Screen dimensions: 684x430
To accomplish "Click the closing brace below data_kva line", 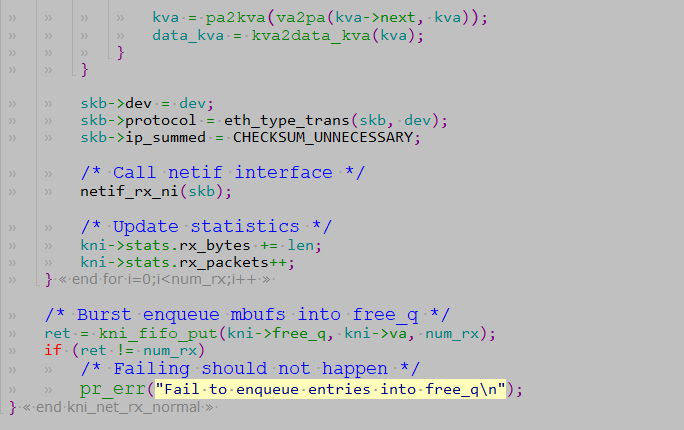I will (121, 53).
